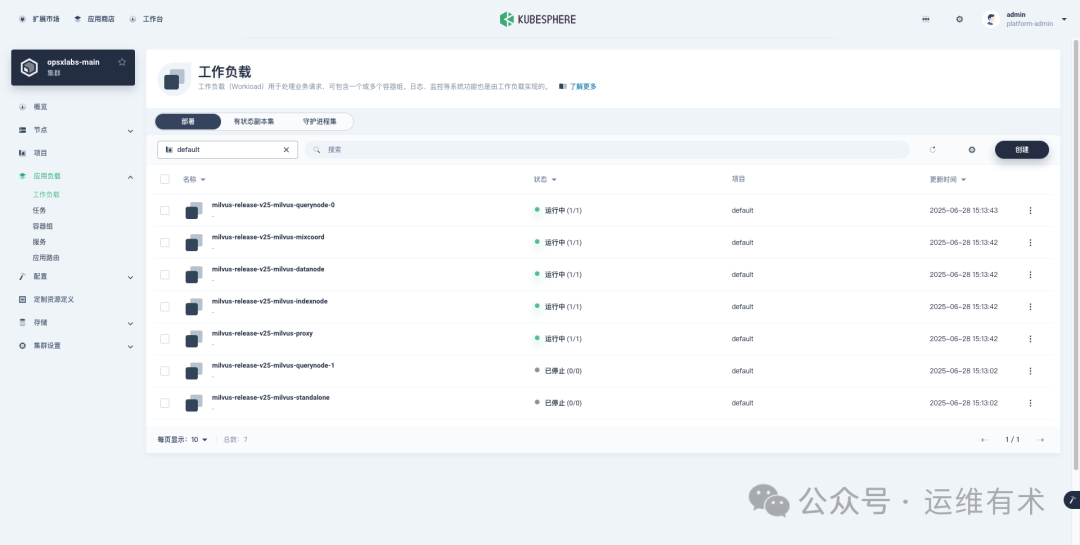
Task: Check milvus-querynode-0 row checkbox
Action: (x=165, y=211)
